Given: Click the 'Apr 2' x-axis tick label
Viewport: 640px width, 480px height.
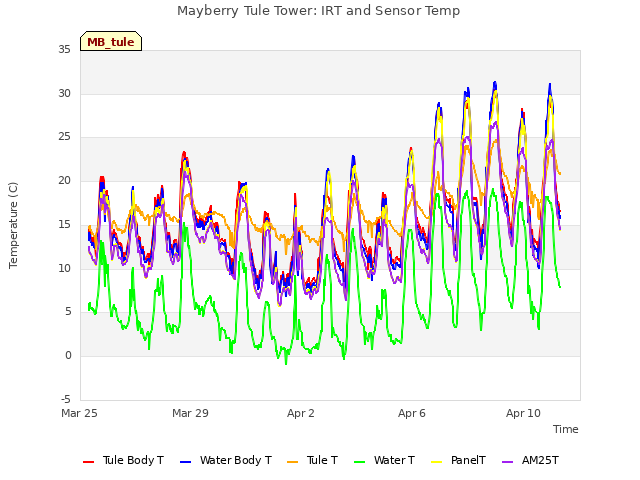Looking at the screenshot, I should coord(301,413).
